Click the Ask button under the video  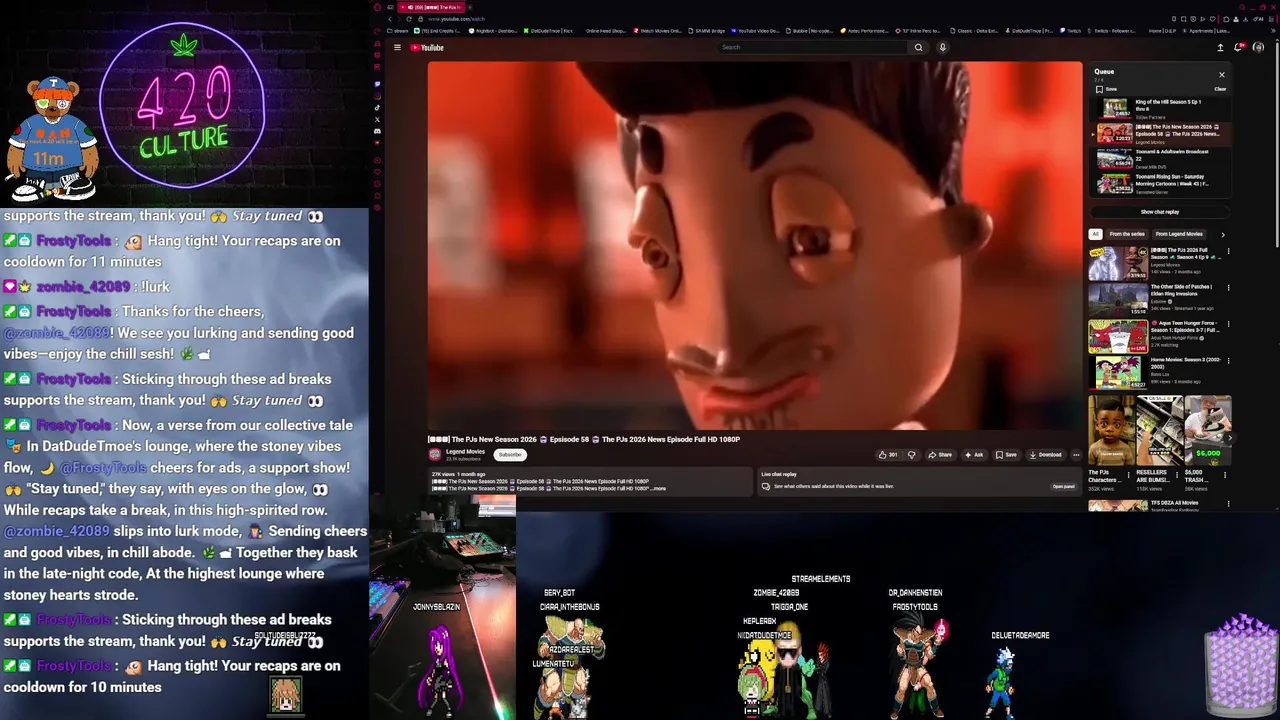(974, 455)
